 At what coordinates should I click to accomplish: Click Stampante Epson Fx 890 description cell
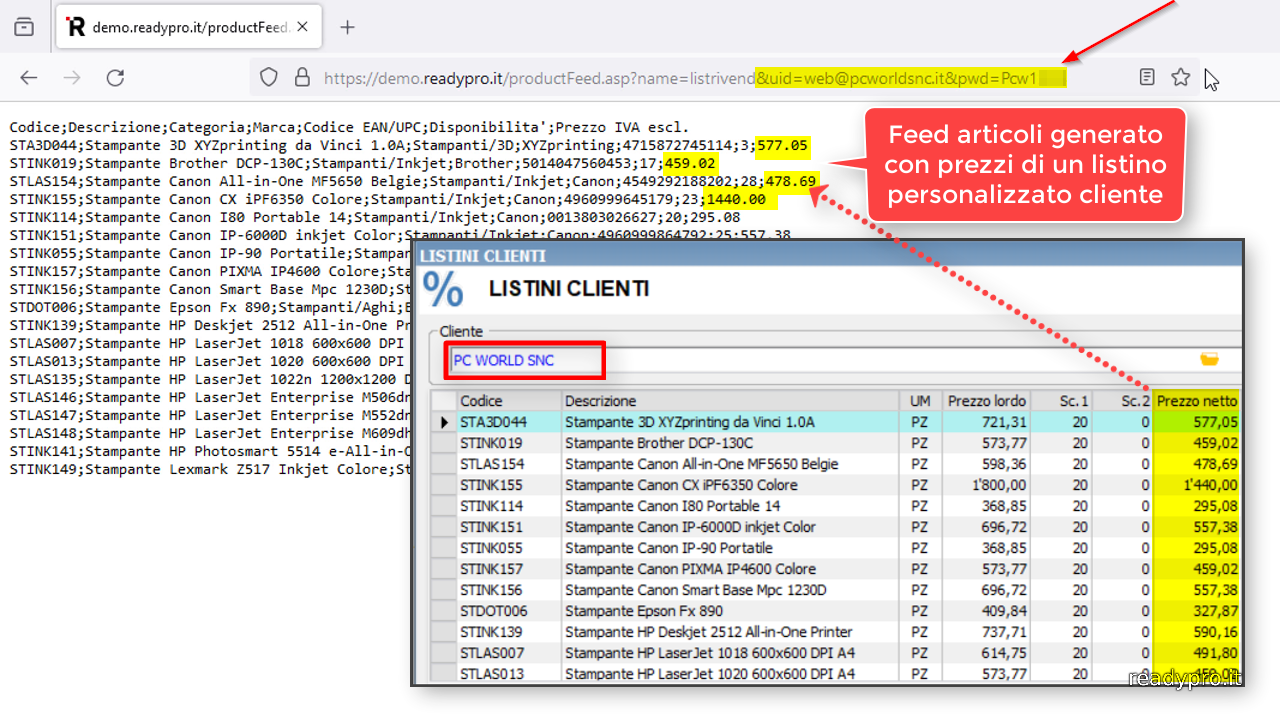point(730,611)
